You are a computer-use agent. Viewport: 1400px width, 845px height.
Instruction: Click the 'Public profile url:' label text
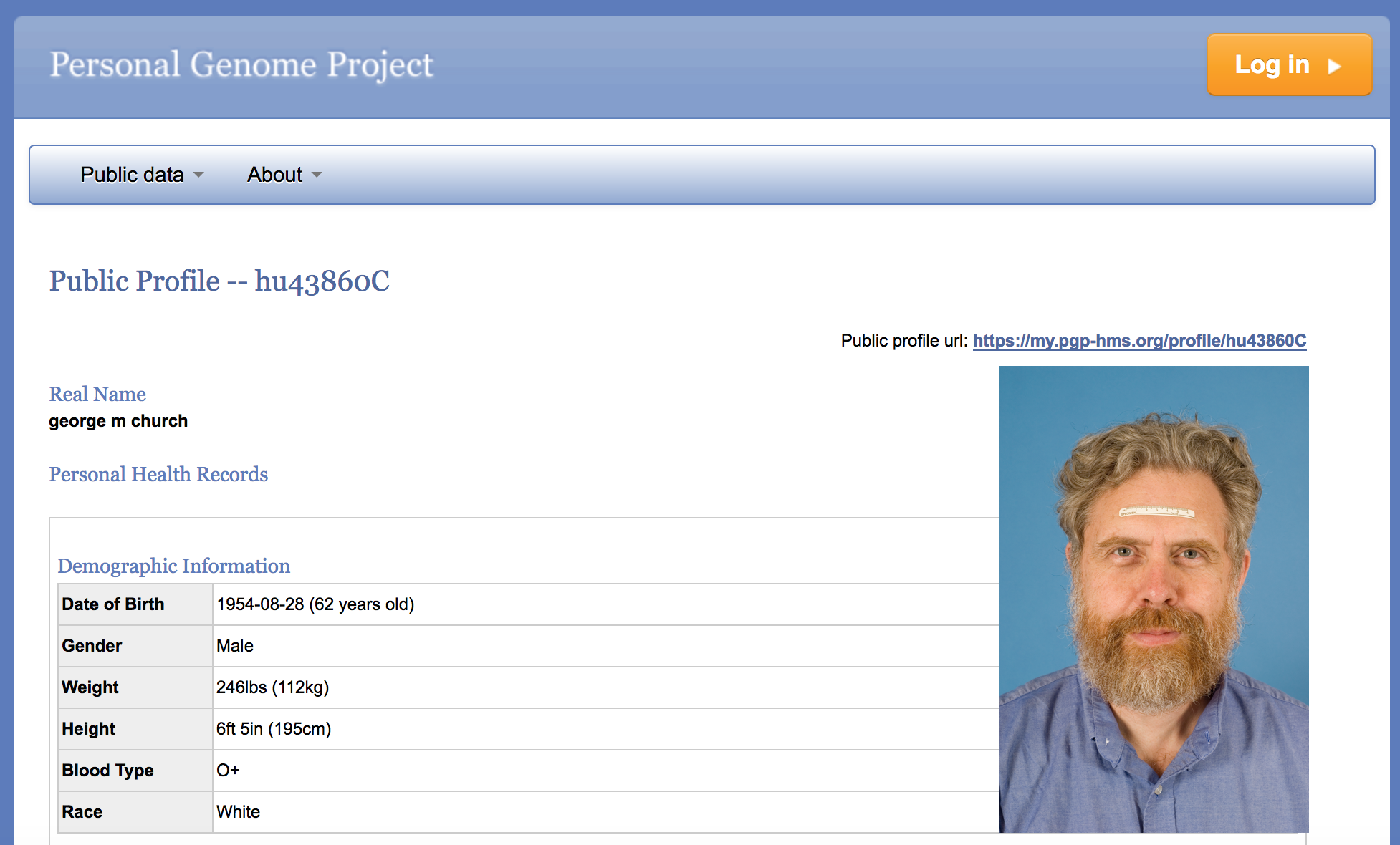tap(904, 341)
